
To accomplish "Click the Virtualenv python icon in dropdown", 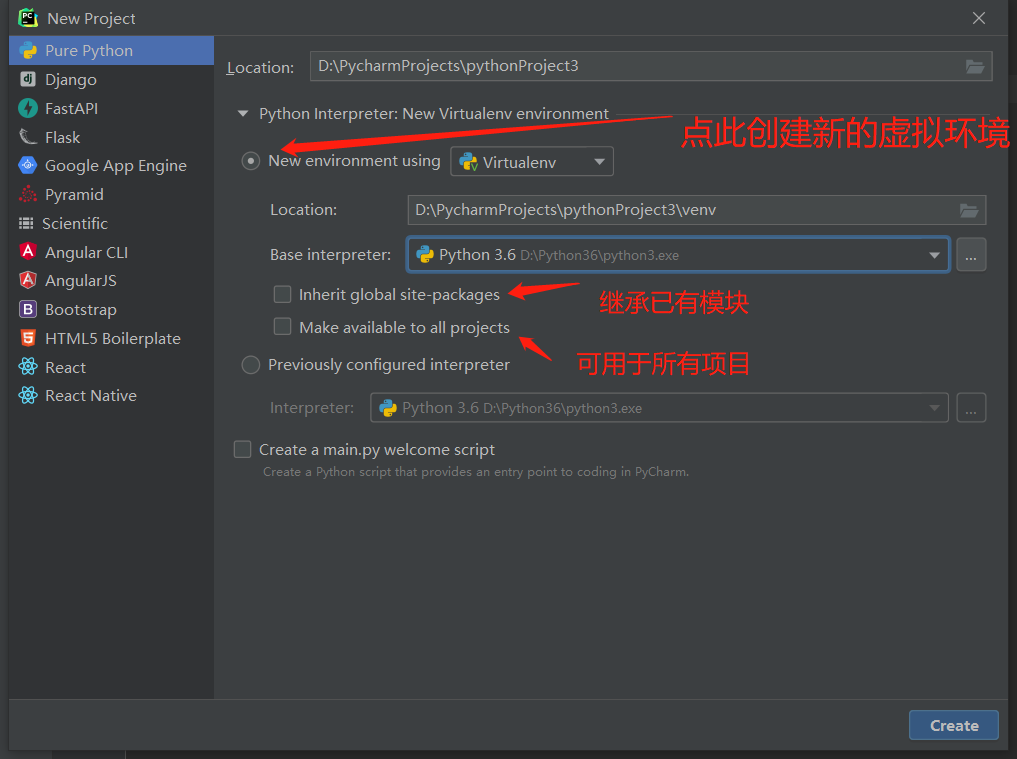I will click(468, 162).
